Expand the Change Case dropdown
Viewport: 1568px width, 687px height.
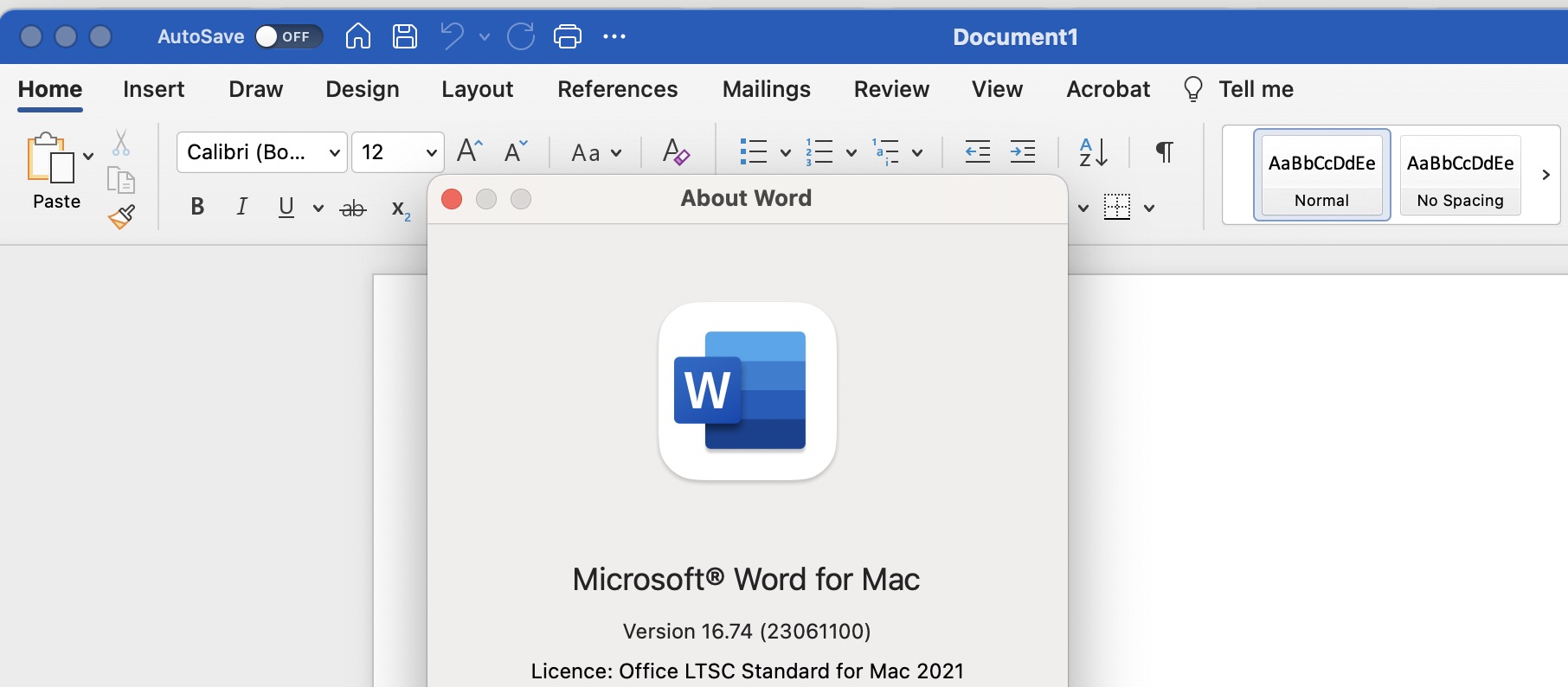coord(596,153)
